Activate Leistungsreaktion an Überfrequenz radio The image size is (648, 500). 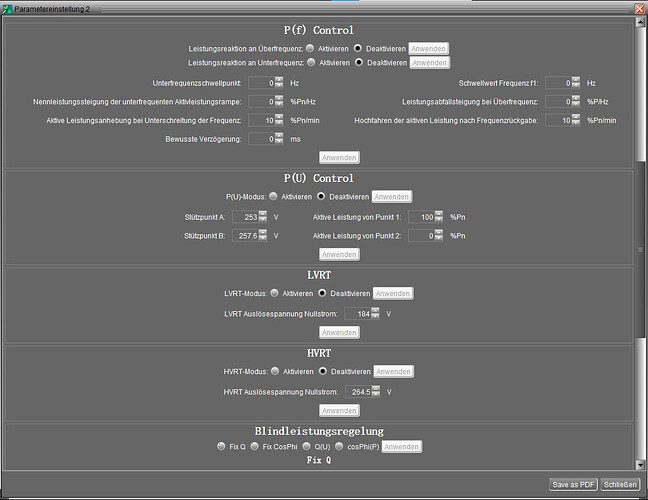(x=310, y=48)
